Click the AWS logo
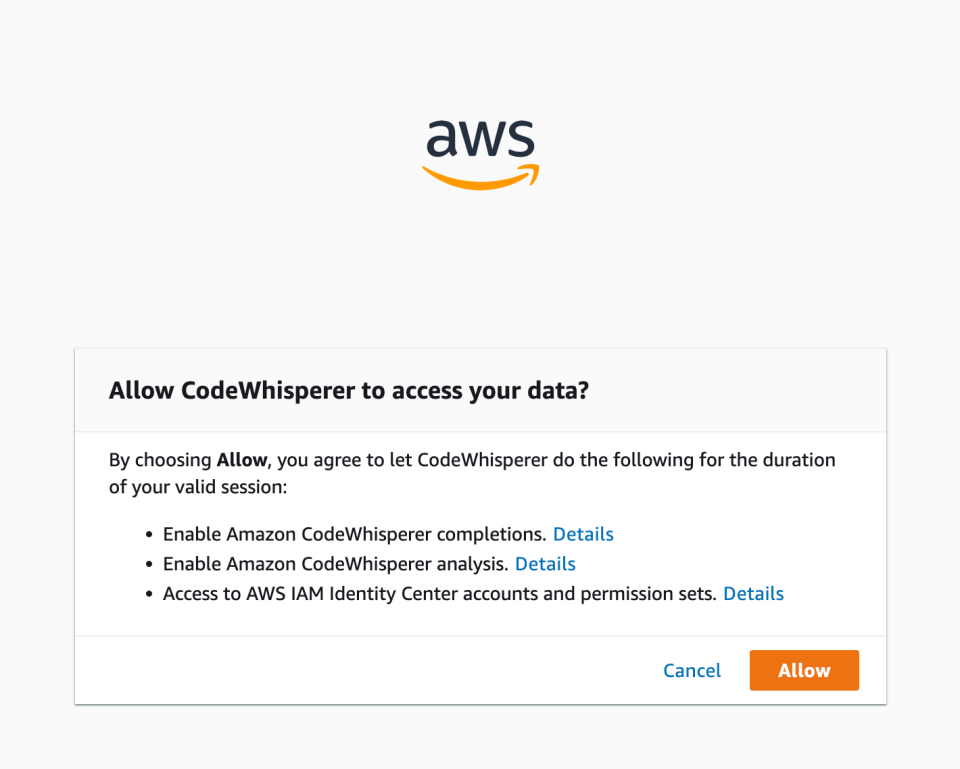The width and height of the screenshot is (960, 769). point(480,150)
